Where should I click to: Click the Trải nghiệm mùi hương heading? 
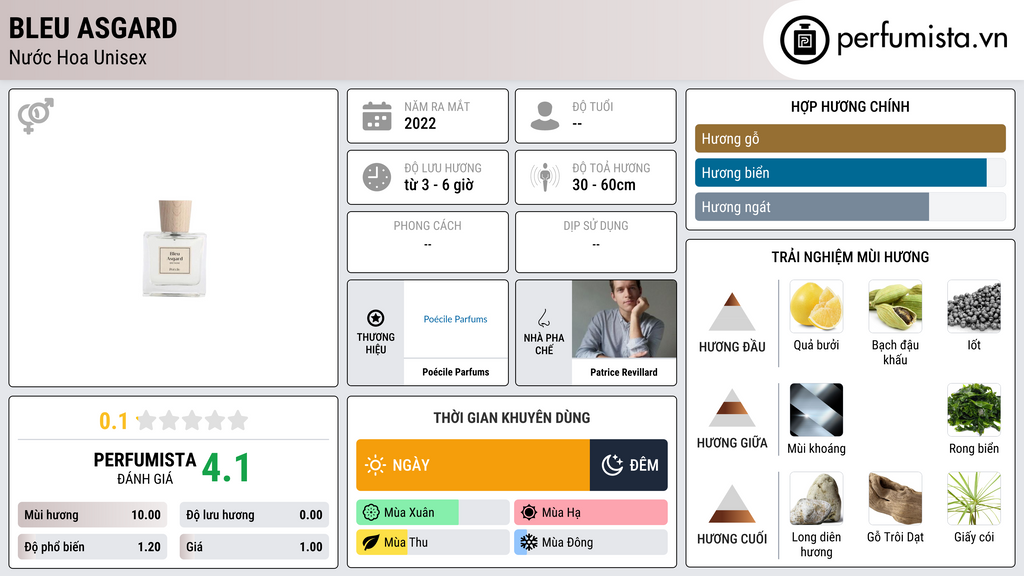tap(850, 257)
